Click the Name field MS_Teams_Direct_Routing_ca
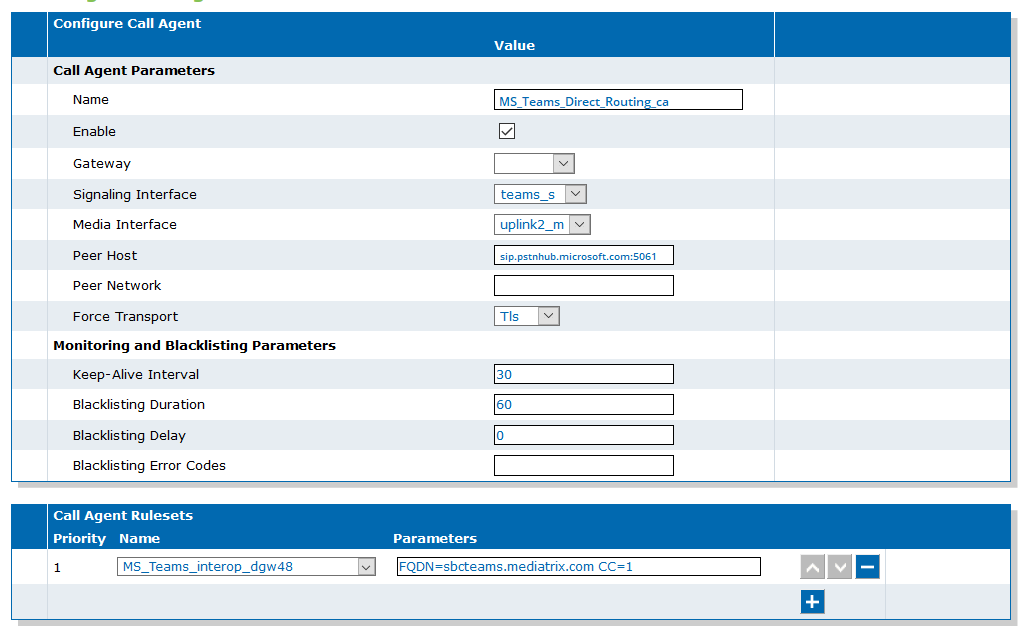 [x=618, y=100]
